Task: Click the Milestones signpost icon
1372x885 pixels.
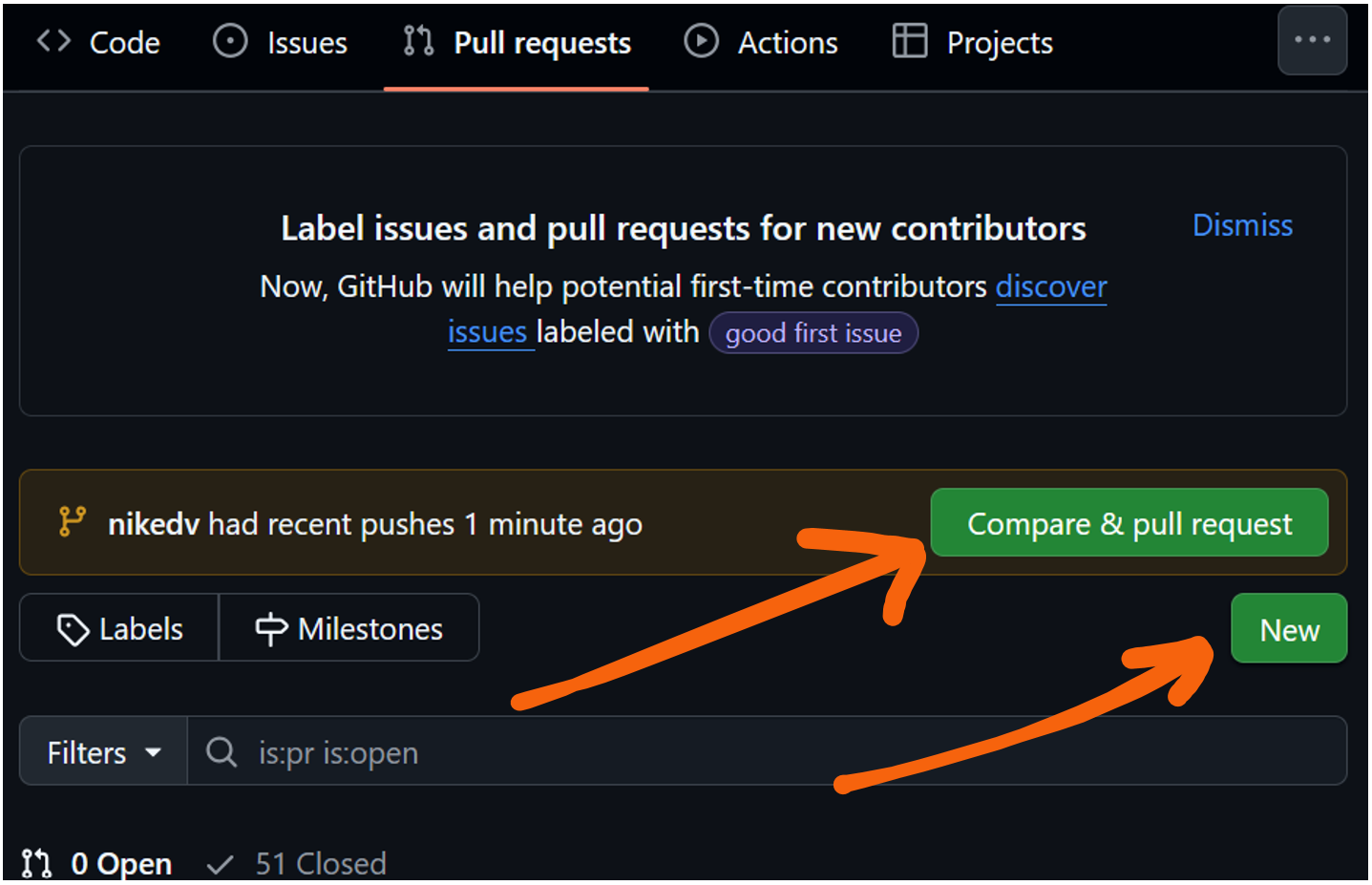Action: click(271, 629)
